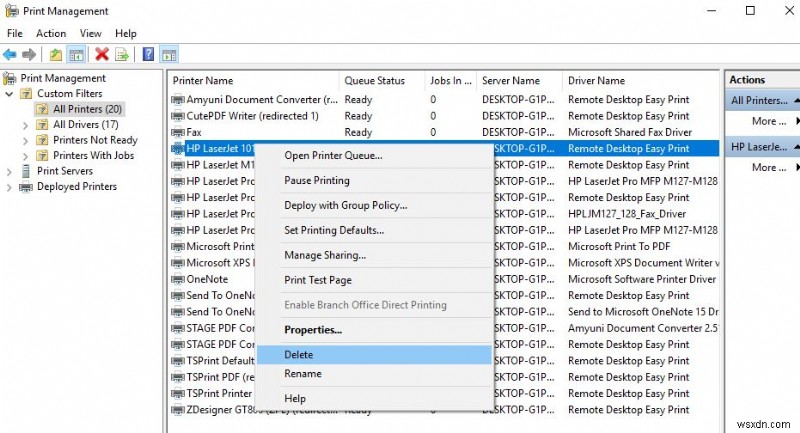Open the View menu

point(90,34)
